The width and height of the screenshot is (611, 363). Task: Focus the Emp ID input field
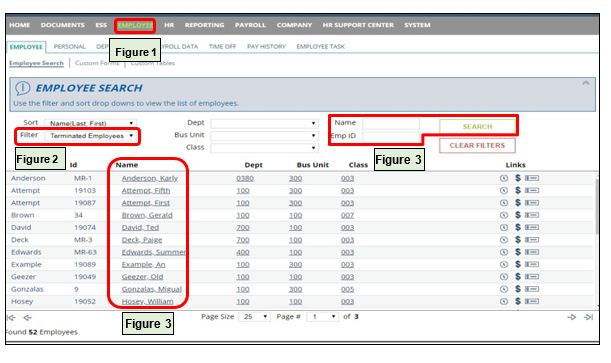[391, 136]
